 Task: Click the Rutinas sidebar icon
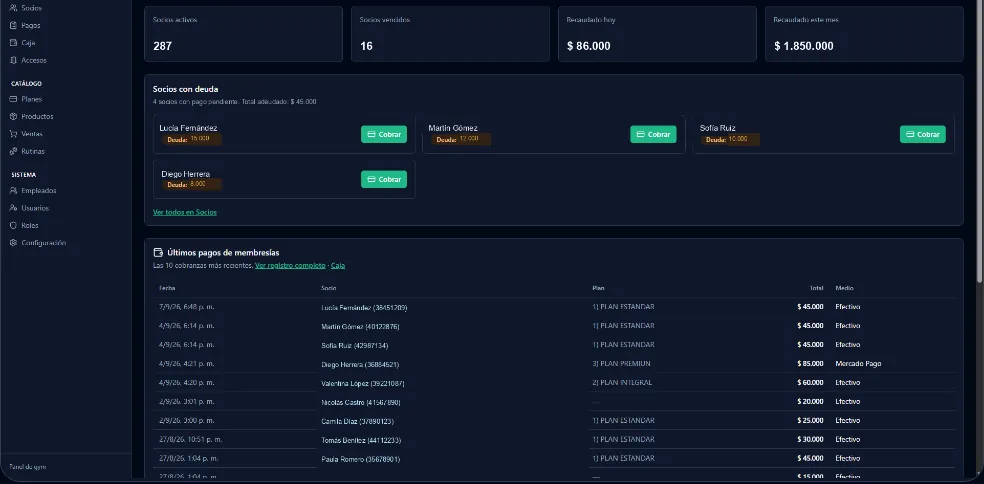coord(13,151)
